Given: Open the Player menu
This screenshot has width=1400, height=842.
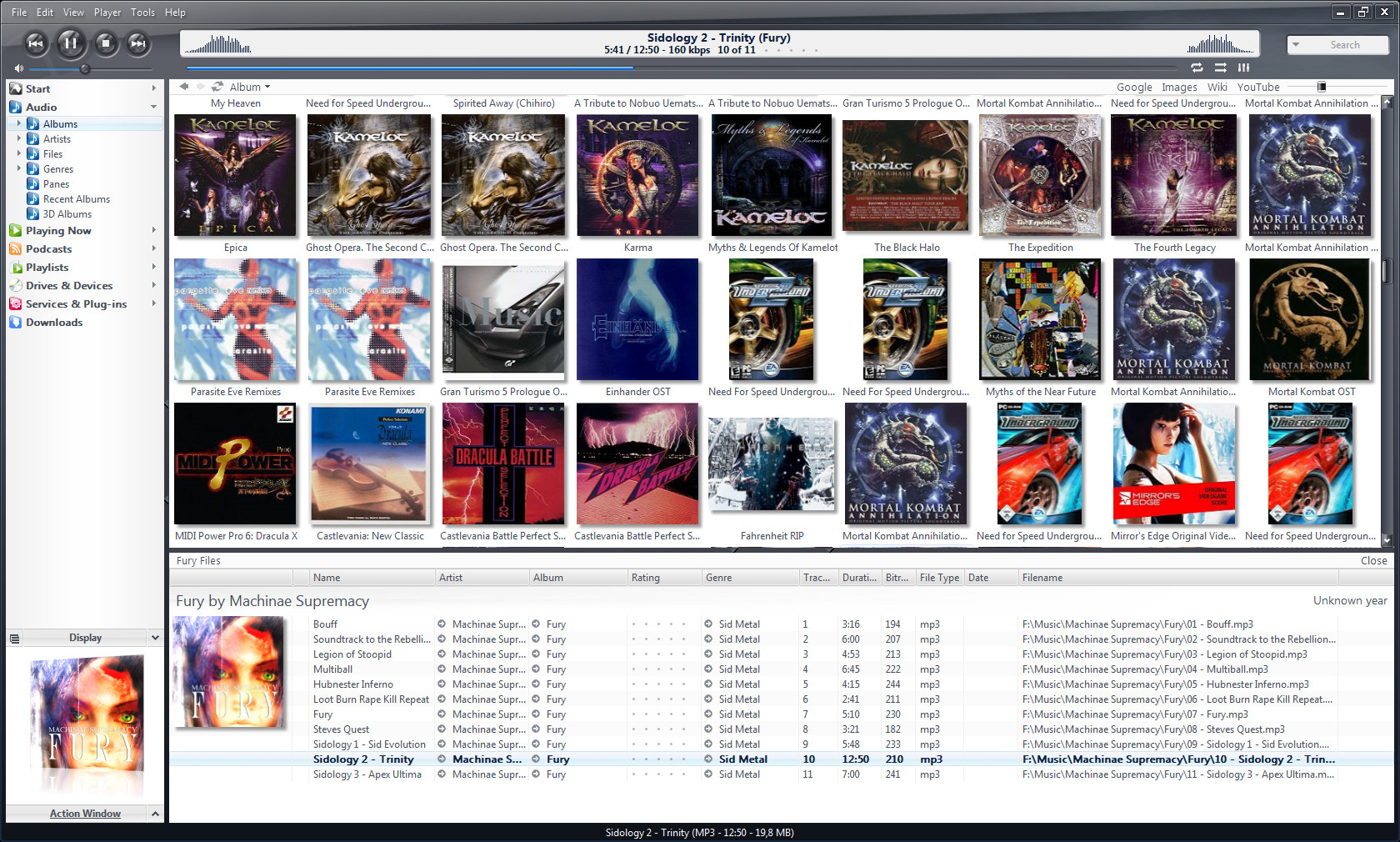Looking at the screenshot, I should (x=107, y=13).
